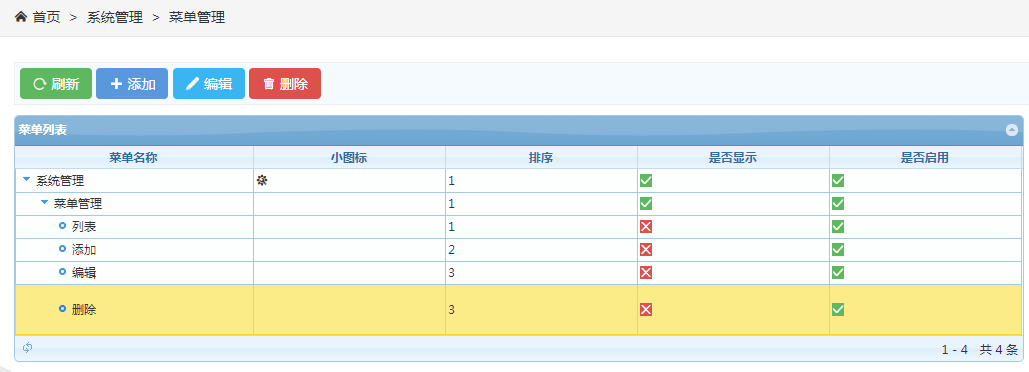Viewport: 1029px width, 372px height.
Task: Toggle 是否启用 checkmark for 添加 row
Action: coord(837,249)
